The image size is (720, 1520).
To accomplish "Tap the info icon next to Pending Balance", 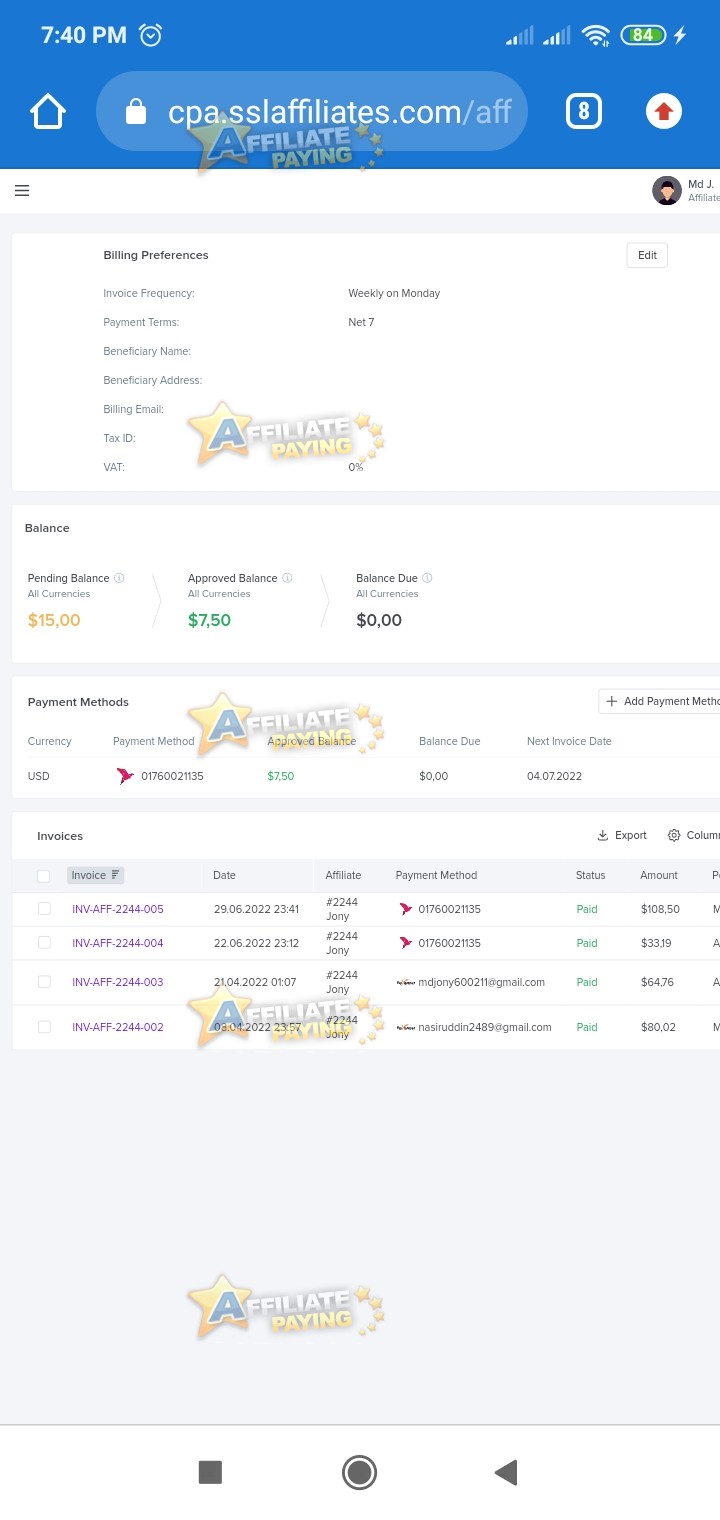I will point(119,578).
